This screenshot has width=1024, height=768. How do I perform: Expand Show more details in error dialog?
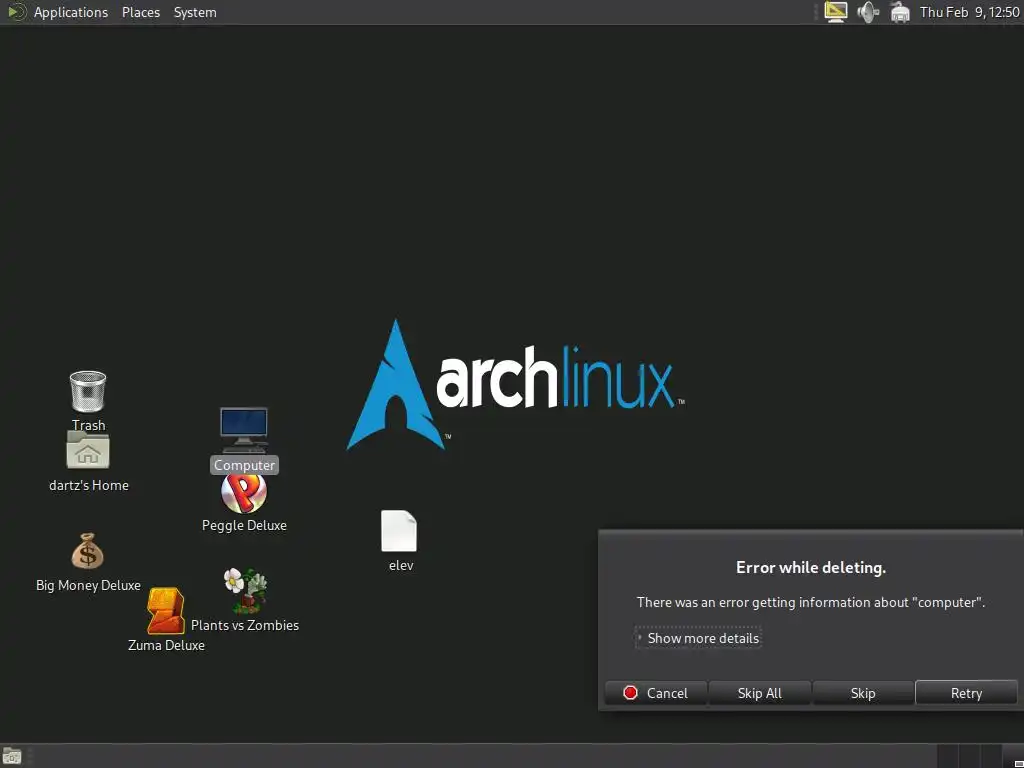pyautogui.click(x=698, y=638)
